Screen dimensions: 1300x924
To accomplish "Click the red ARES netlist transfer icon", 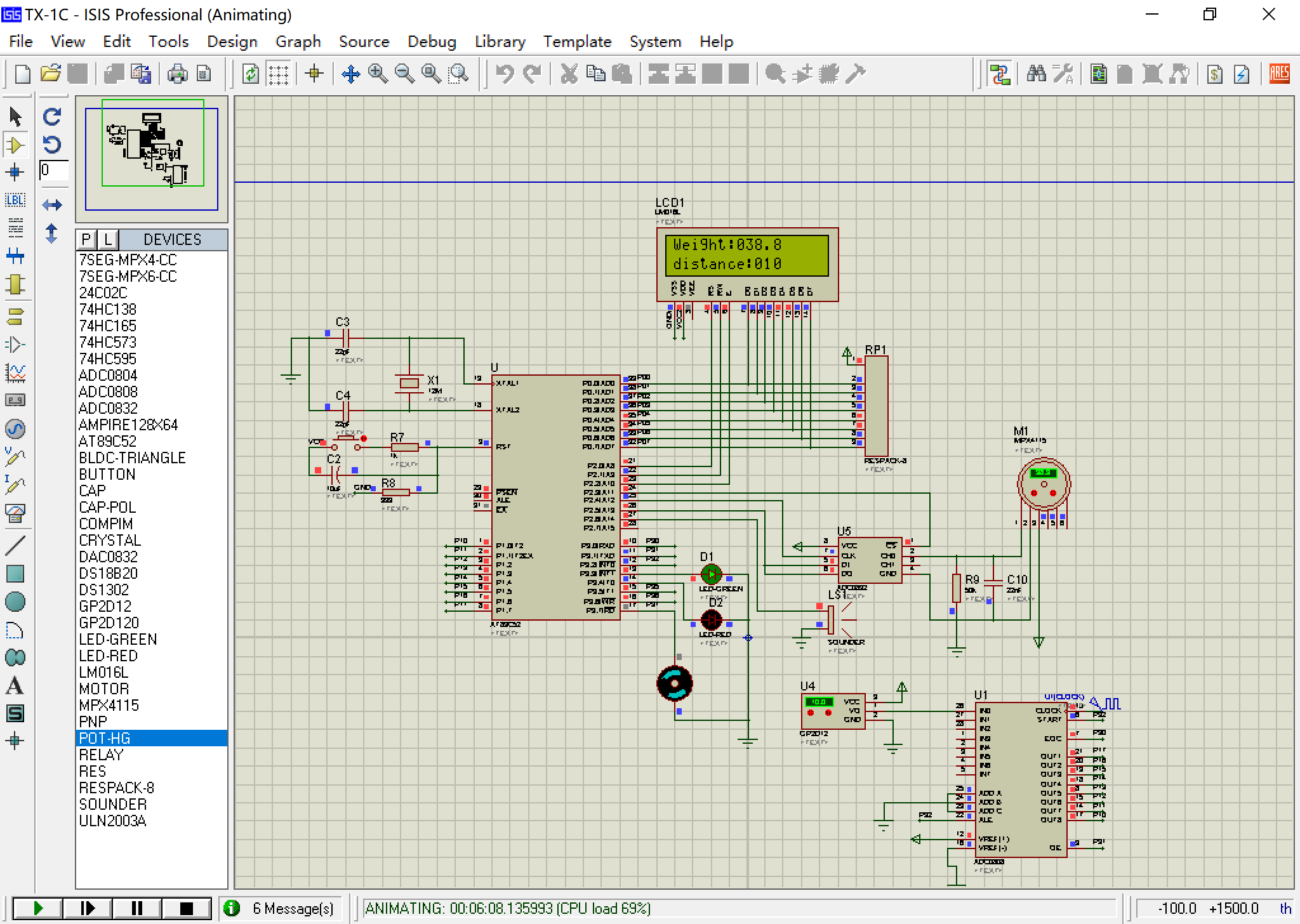I will click(x=1279, y=74).
